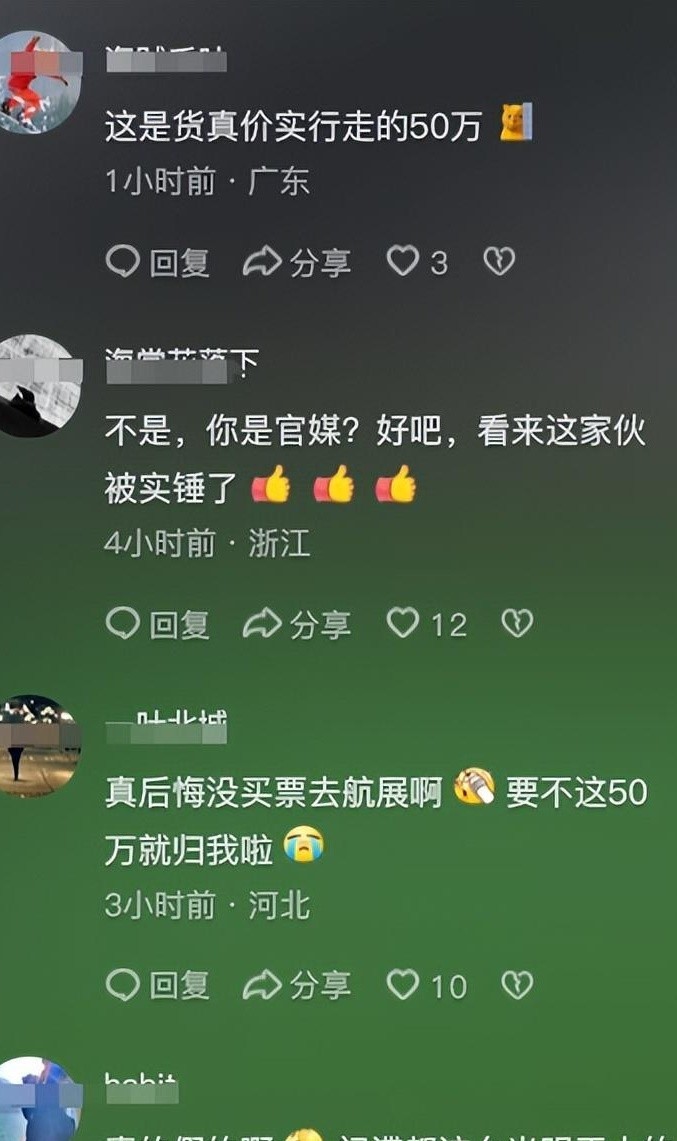Tap broken heart on 浙江 comment
Screen dimensions: 677x1141
click(x=518, y=624)
